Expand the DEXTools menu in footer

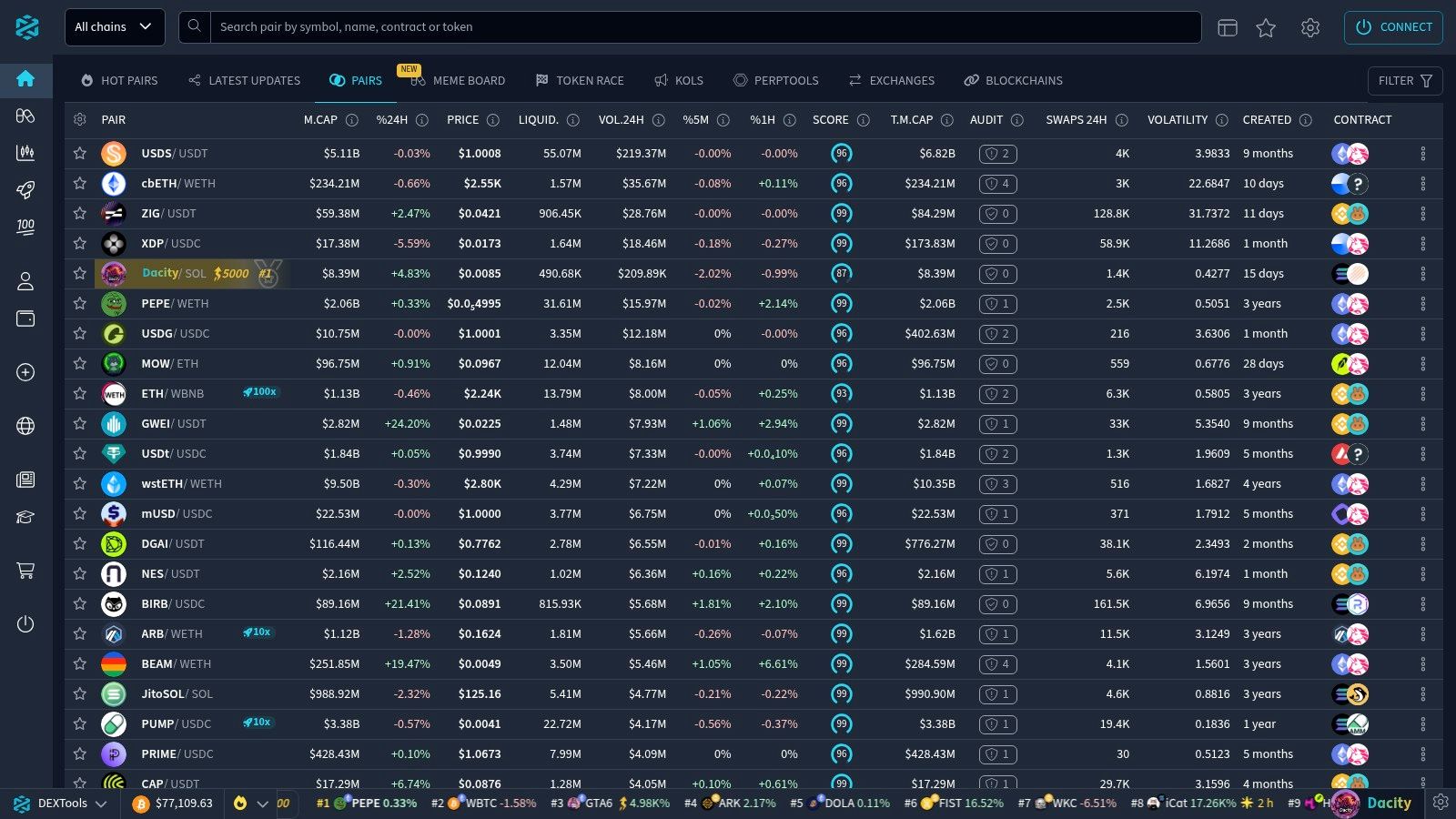[x=61, y=804]
